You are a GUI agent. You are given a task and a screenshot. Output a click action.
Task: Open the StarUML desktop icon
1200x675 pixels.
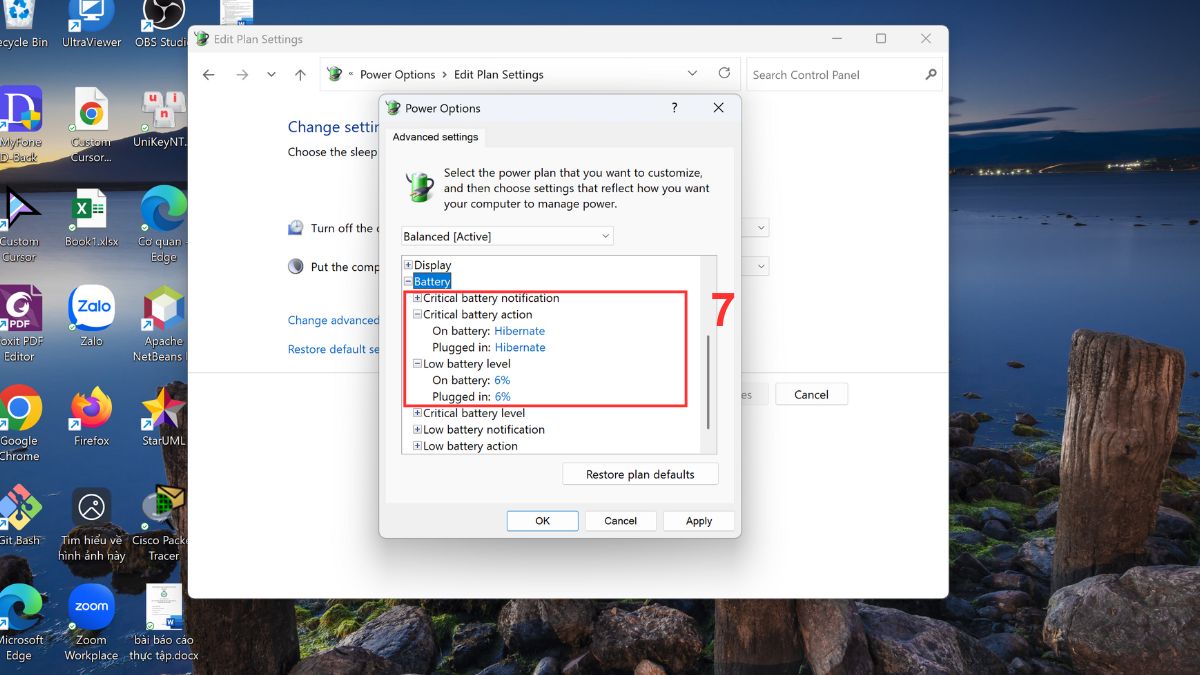click(x=163, y=410)
